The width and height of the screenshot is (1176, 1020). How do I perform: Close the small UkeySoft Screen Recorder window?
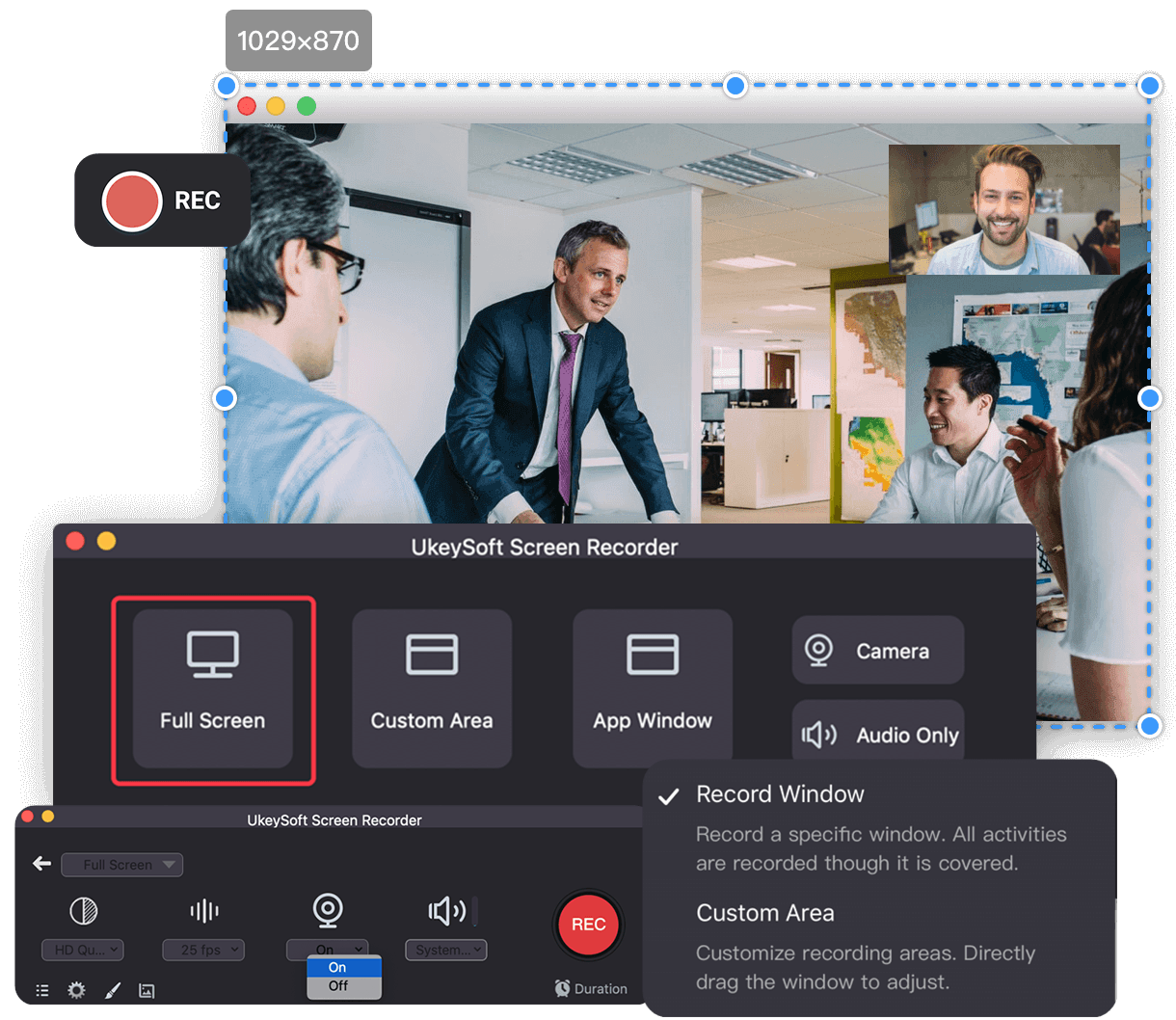pyautogui.click(x=27, y=817)
